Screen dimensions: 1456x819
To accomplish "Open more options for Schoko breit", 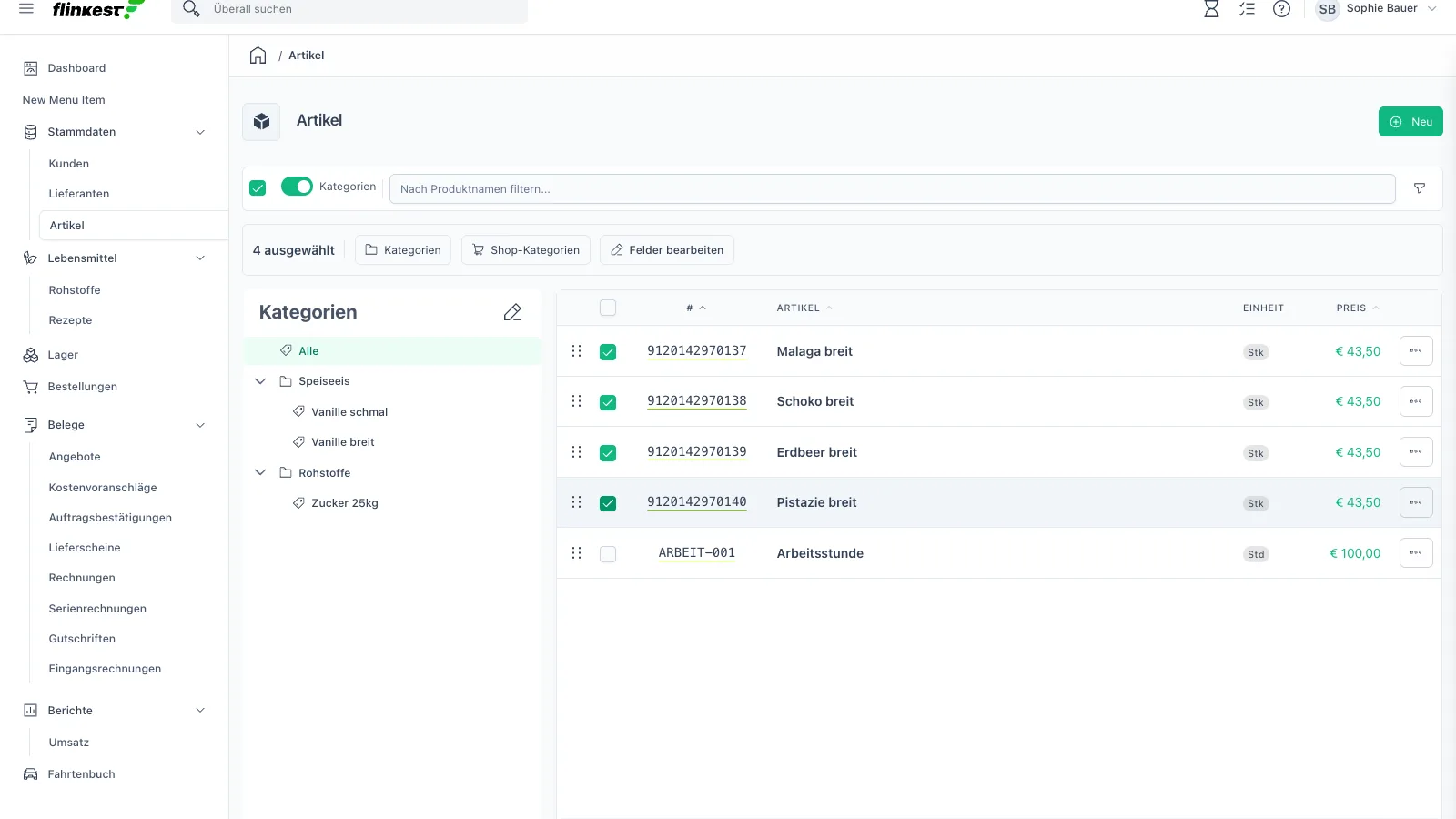I will click(x=1416, y=401).
